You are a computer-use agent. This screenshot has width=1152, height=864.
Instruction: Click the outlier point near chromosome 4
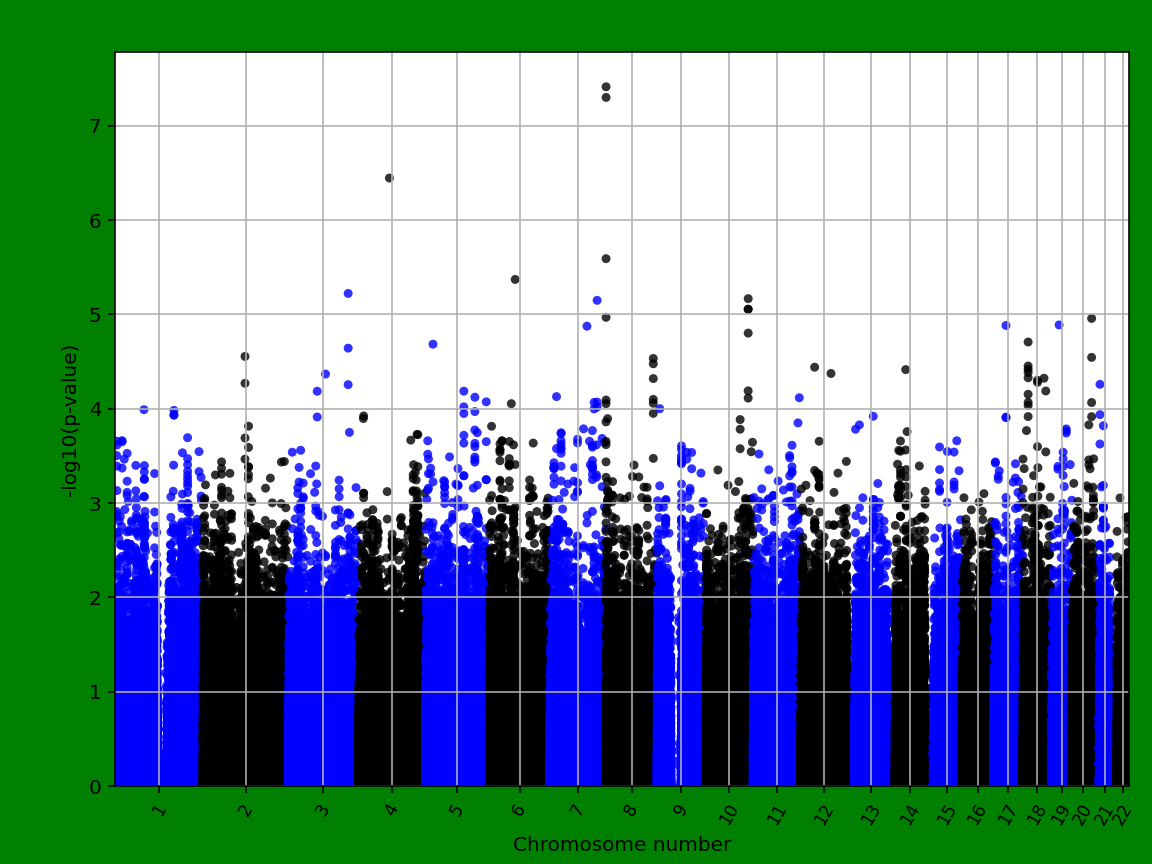390,179
